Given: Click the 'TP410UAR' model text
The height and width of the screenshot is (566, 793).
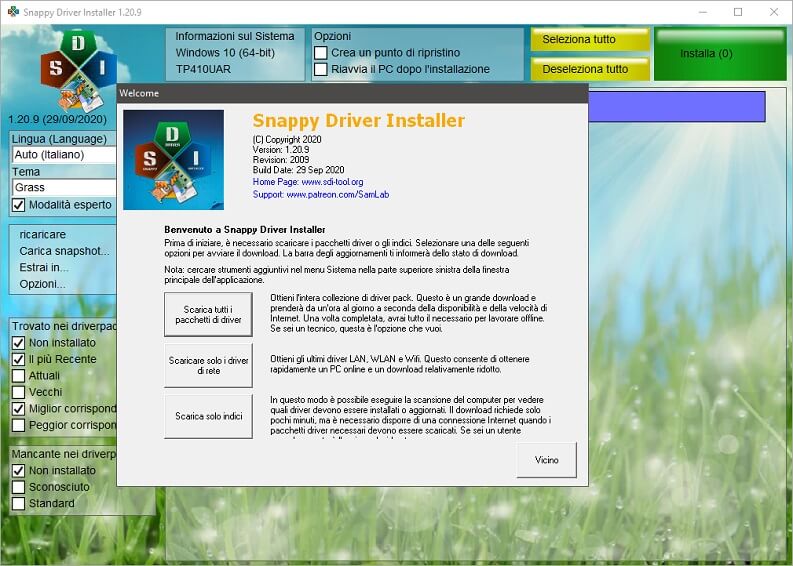Looking at the screenshot, I should tap(203, 69).
